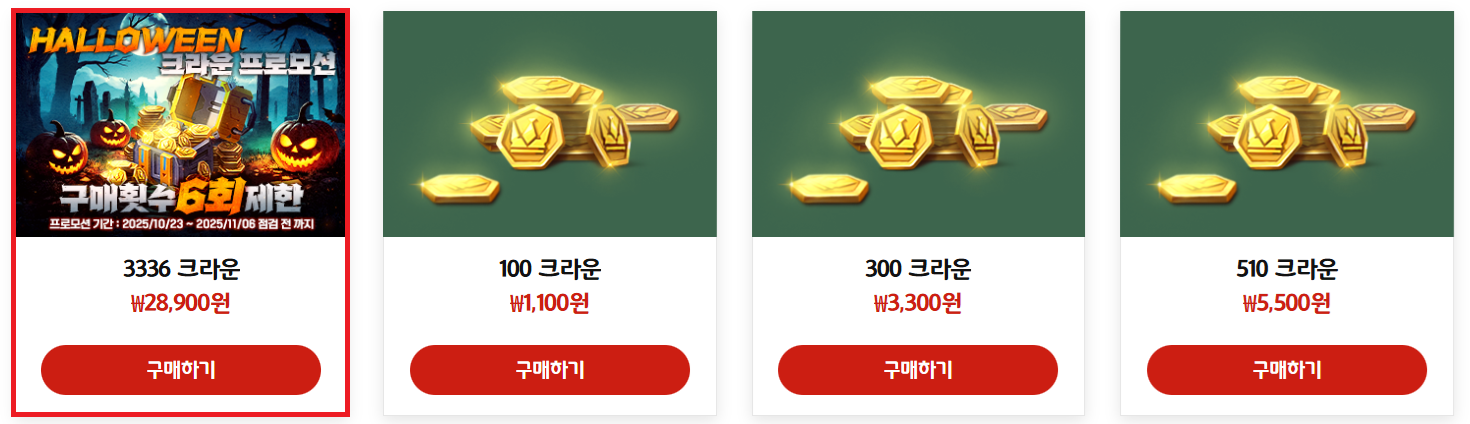
Task: Select the 100 크라운 title text
Action: point(550,269)
